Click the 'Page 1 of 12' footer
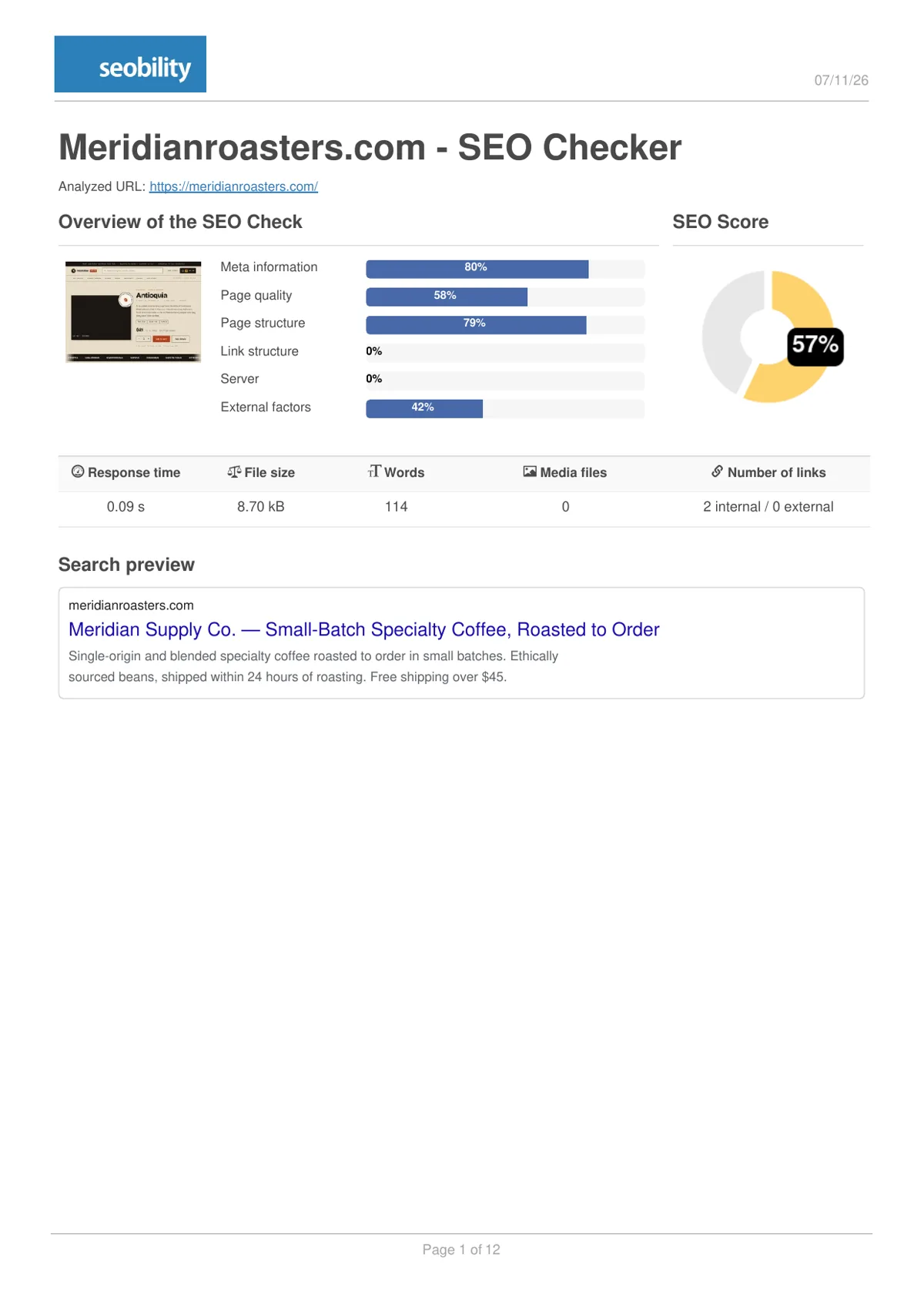Screen dimensions: 924x1308 click(x=461, y=1249)
